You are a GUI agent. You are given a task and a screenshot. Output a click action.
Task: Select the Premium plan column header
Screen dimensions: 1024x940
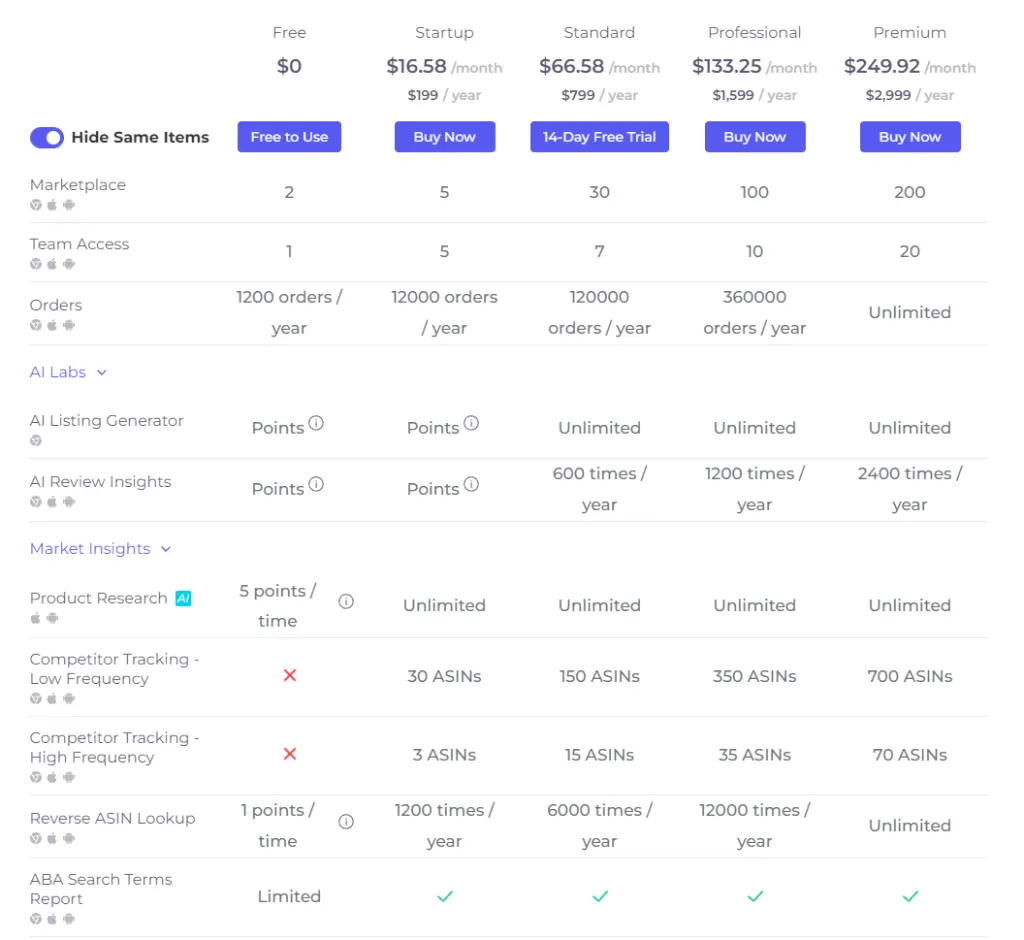[909, 32]
